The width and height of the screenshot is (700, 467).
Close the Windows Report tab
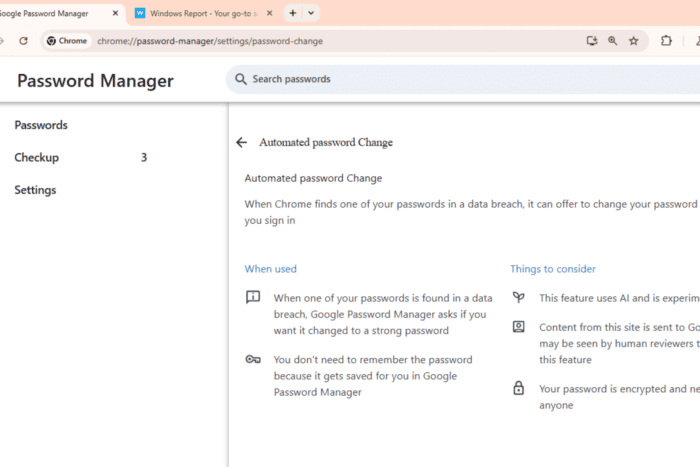coord(270,13)
